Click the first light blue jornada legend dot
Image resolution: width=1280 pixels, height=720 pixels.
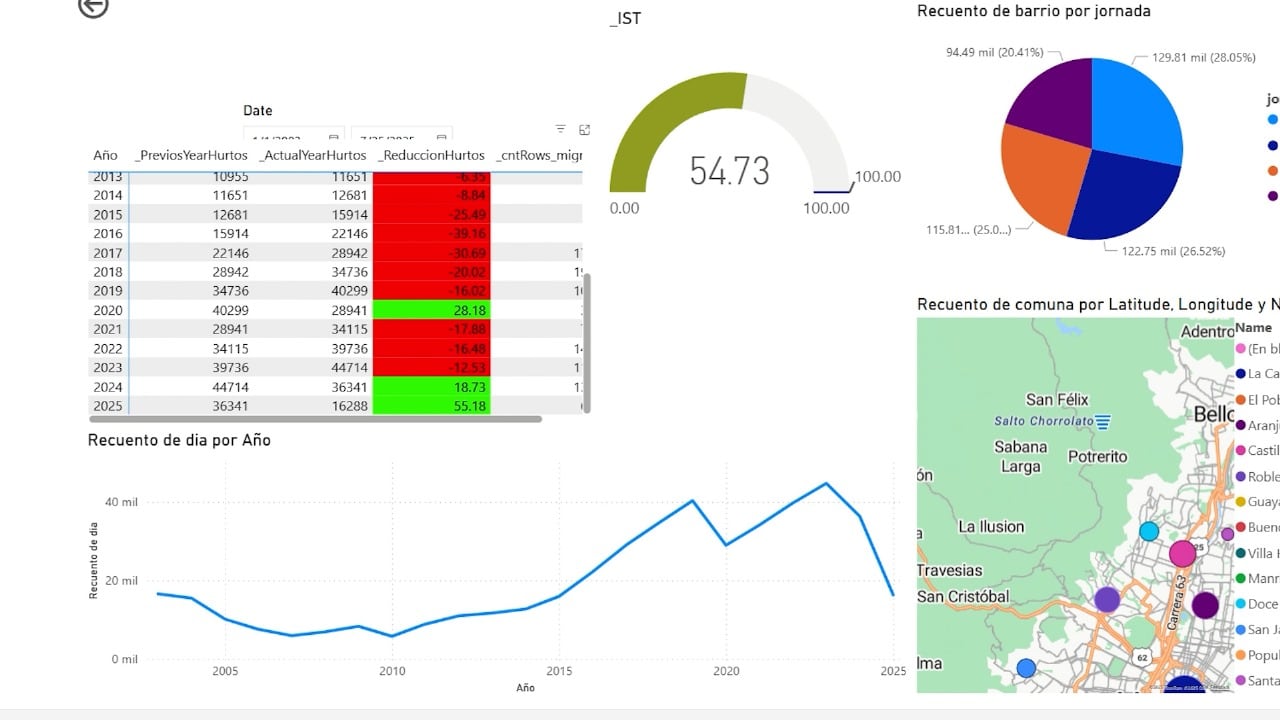tap(1272, 121)
